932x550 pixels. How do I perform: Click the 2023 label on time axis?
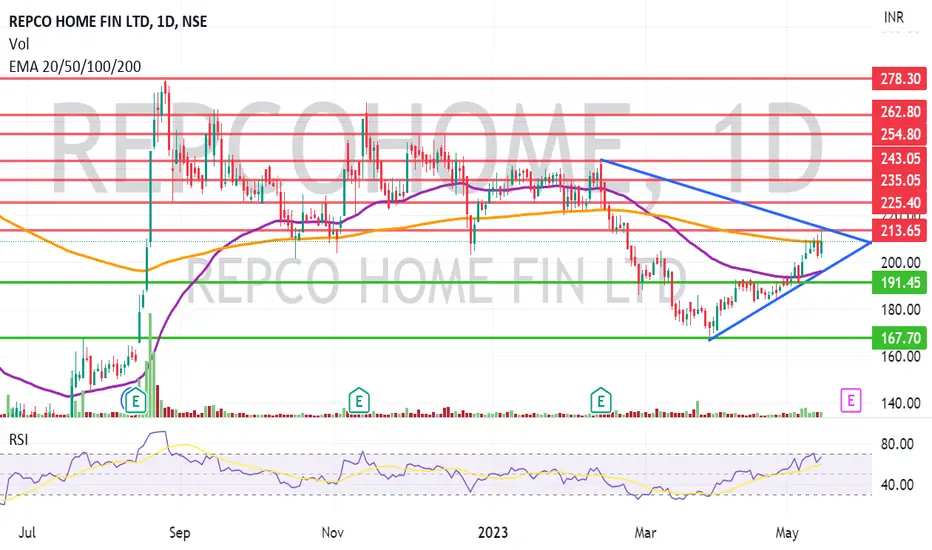[493, 532]
